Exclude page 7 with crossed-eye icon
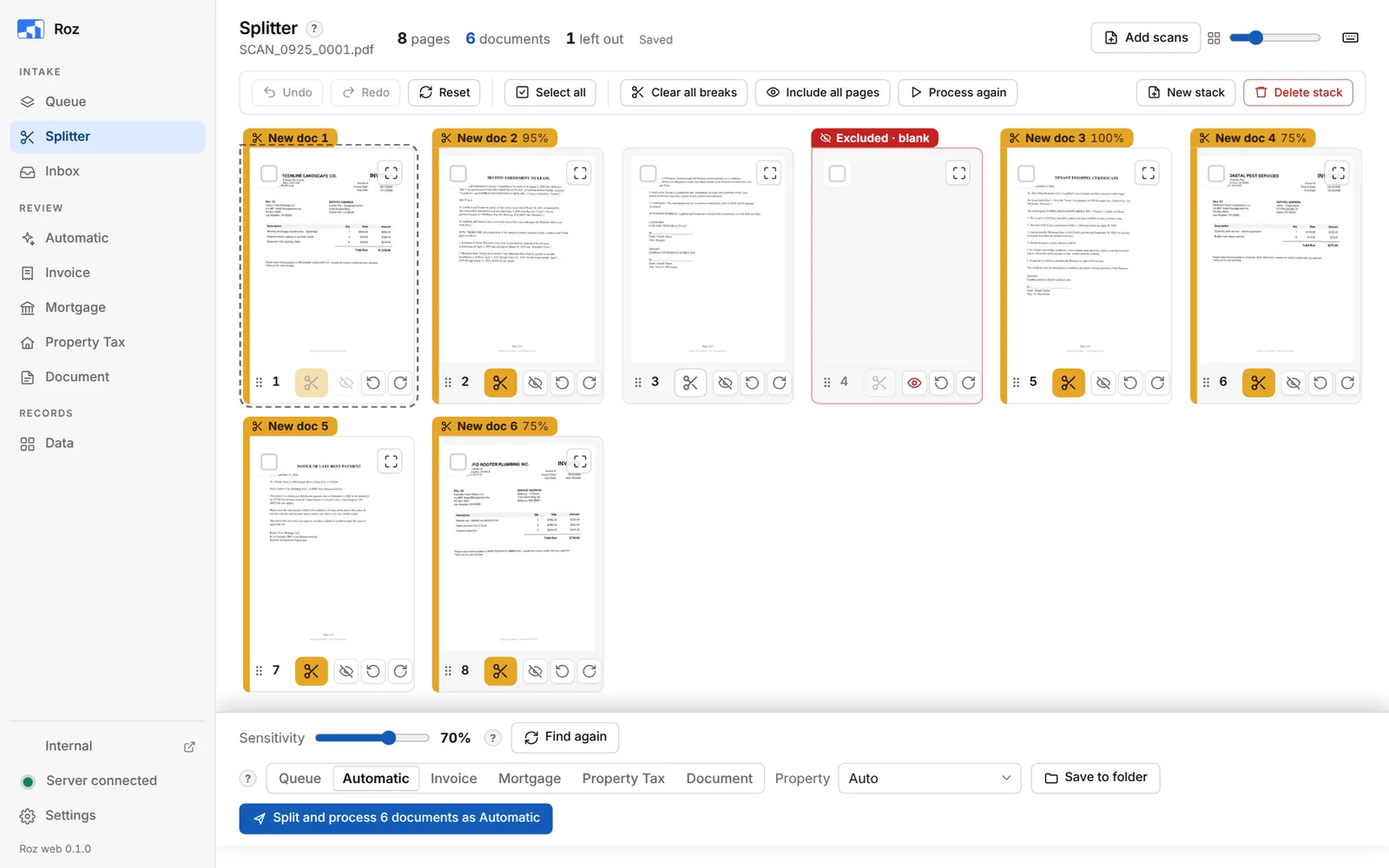 point(346,671)
